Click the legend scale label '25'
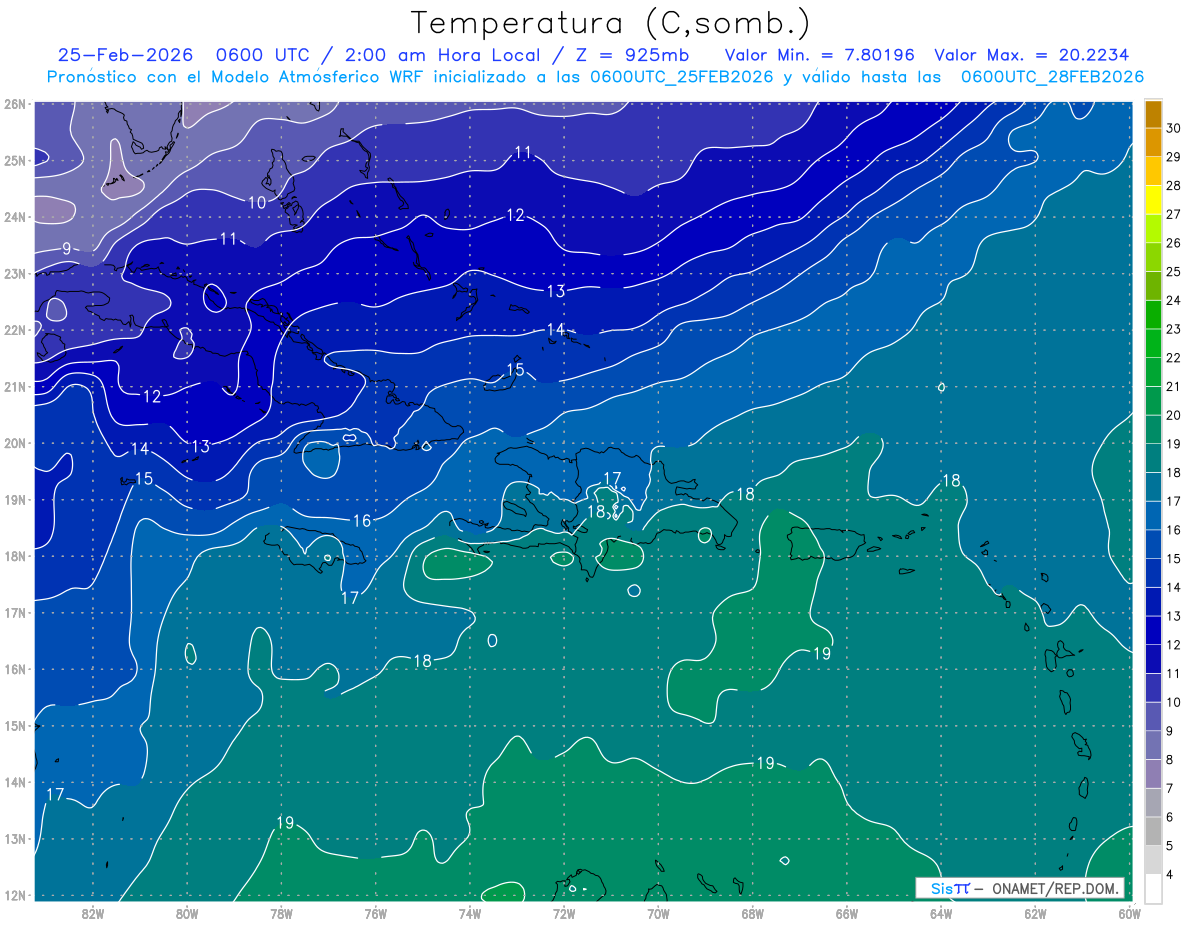The height and width of the screenshot is (927, 1200). pyautogui.click(x=1174, y=272)
